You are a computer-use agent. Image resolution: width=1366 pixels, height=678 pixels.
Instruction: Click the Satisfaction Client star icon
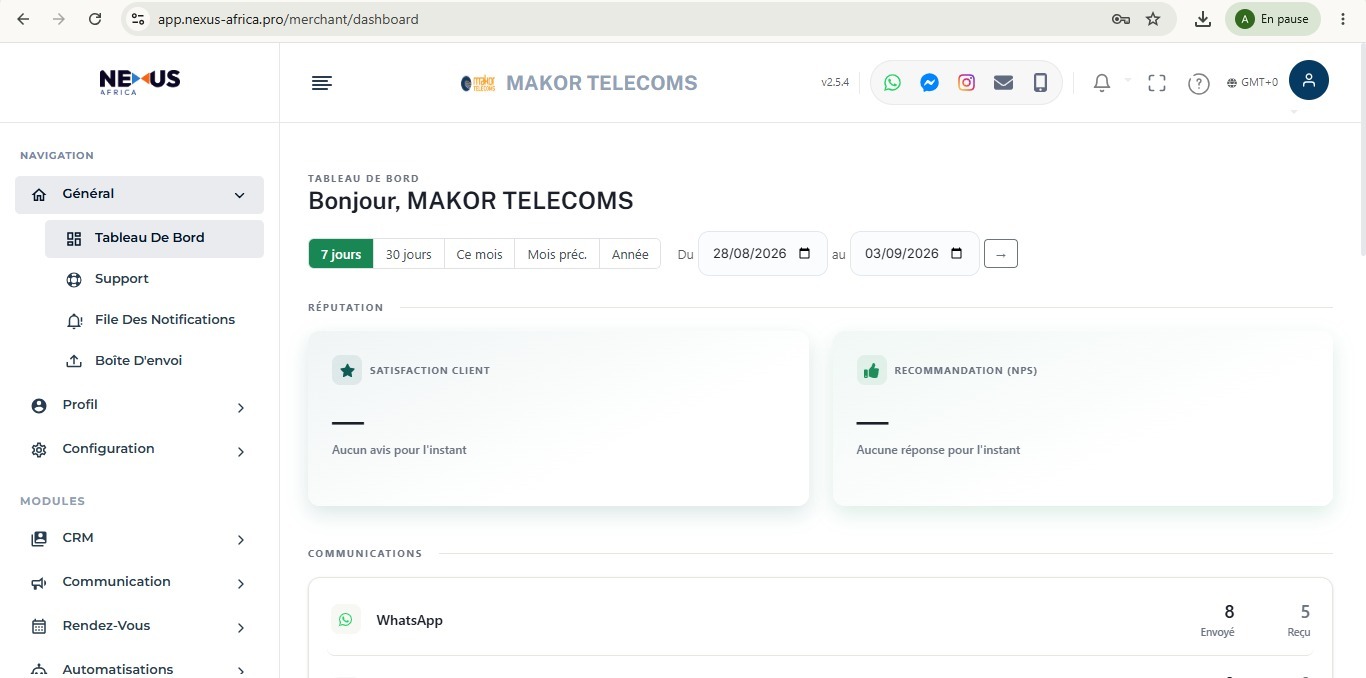click(347, 370)
